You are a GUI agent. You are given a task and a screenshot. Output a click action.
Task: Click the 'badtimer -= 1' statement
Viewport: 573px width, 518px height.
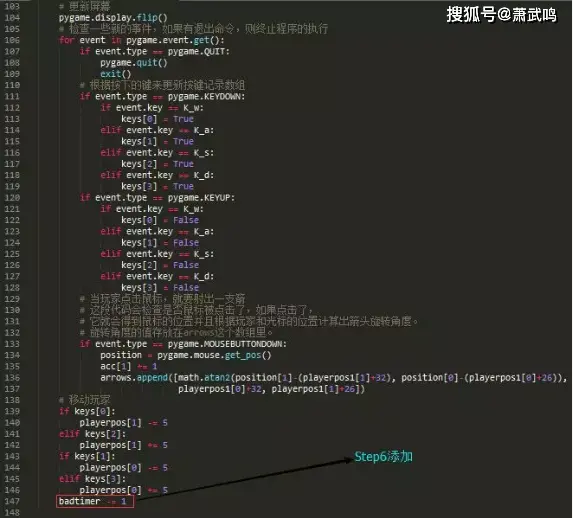coord(92,502)
